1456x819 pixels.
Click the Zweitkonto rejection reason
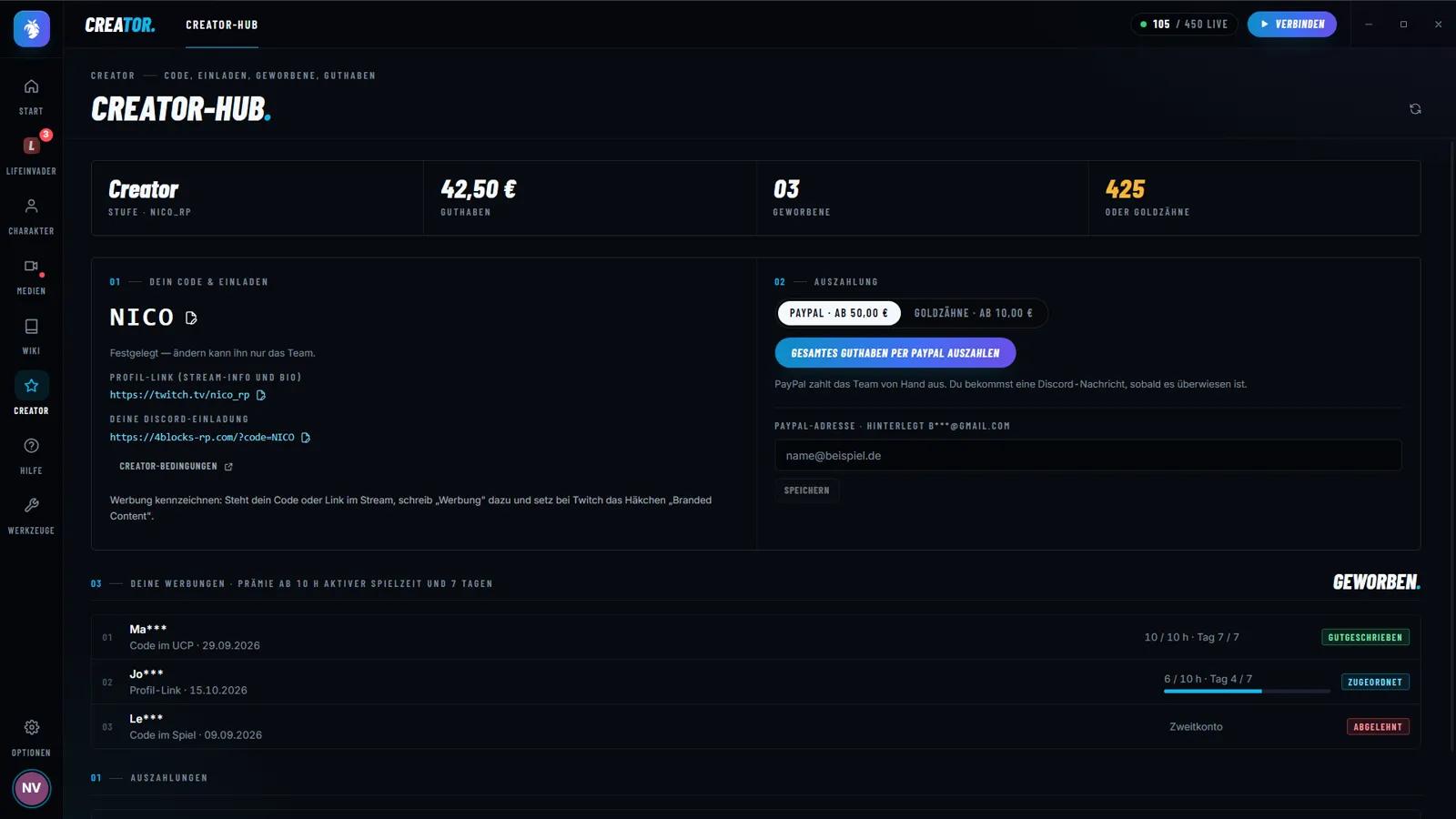[x=1196, y=727]
